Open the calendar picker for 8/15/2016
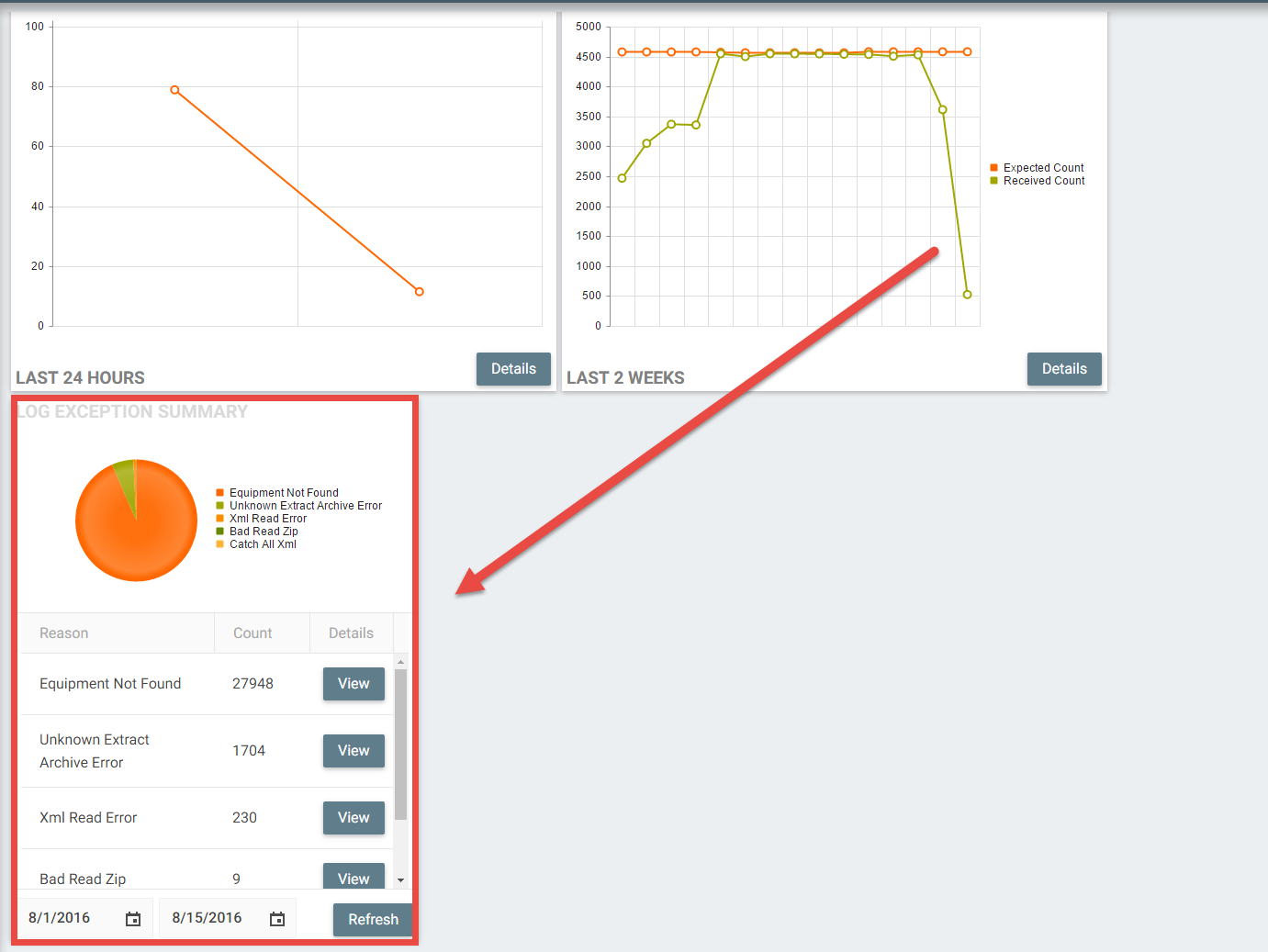1268x952 pixels. [277, 919]
